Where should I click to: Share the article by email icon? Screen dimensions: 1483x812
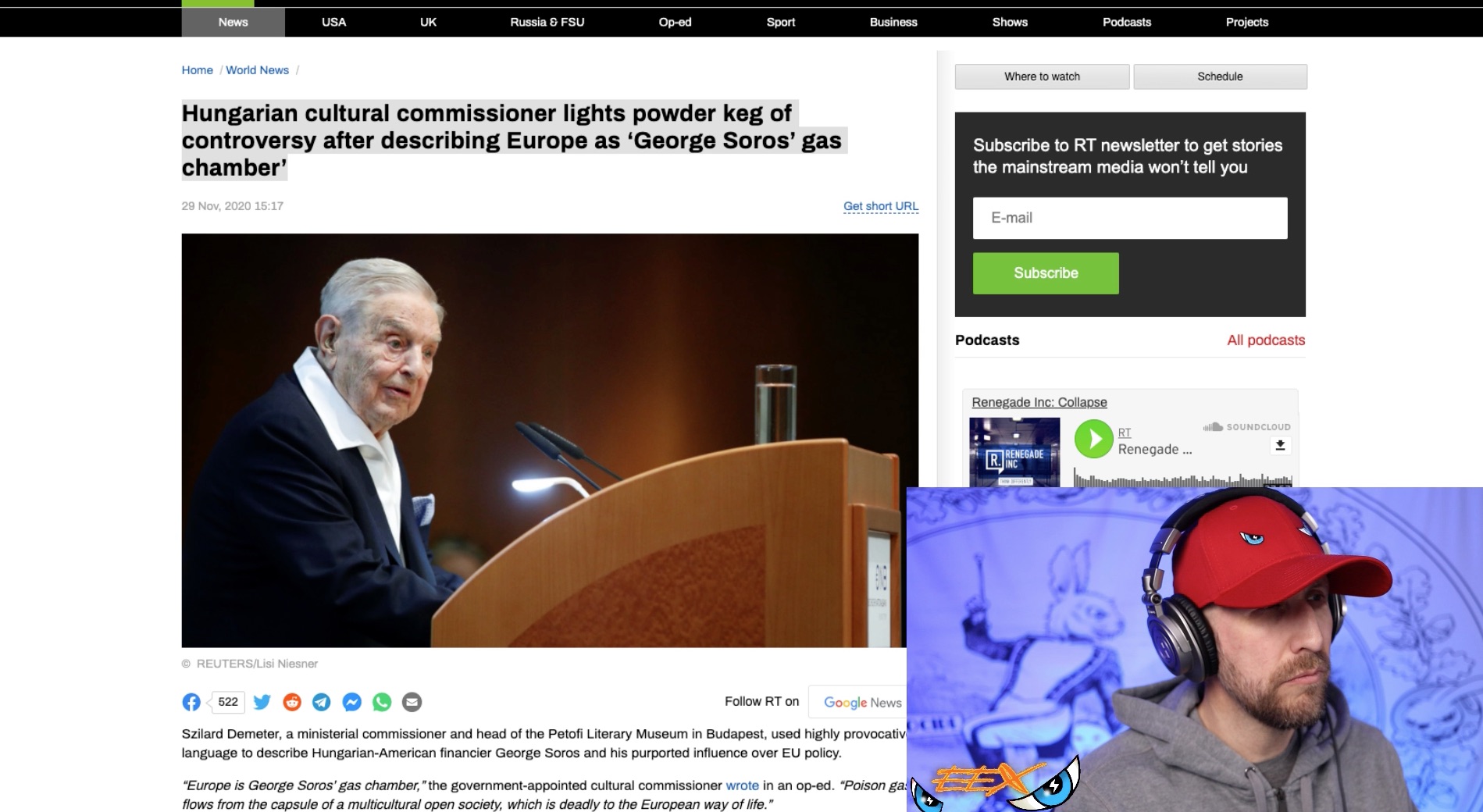412,702
